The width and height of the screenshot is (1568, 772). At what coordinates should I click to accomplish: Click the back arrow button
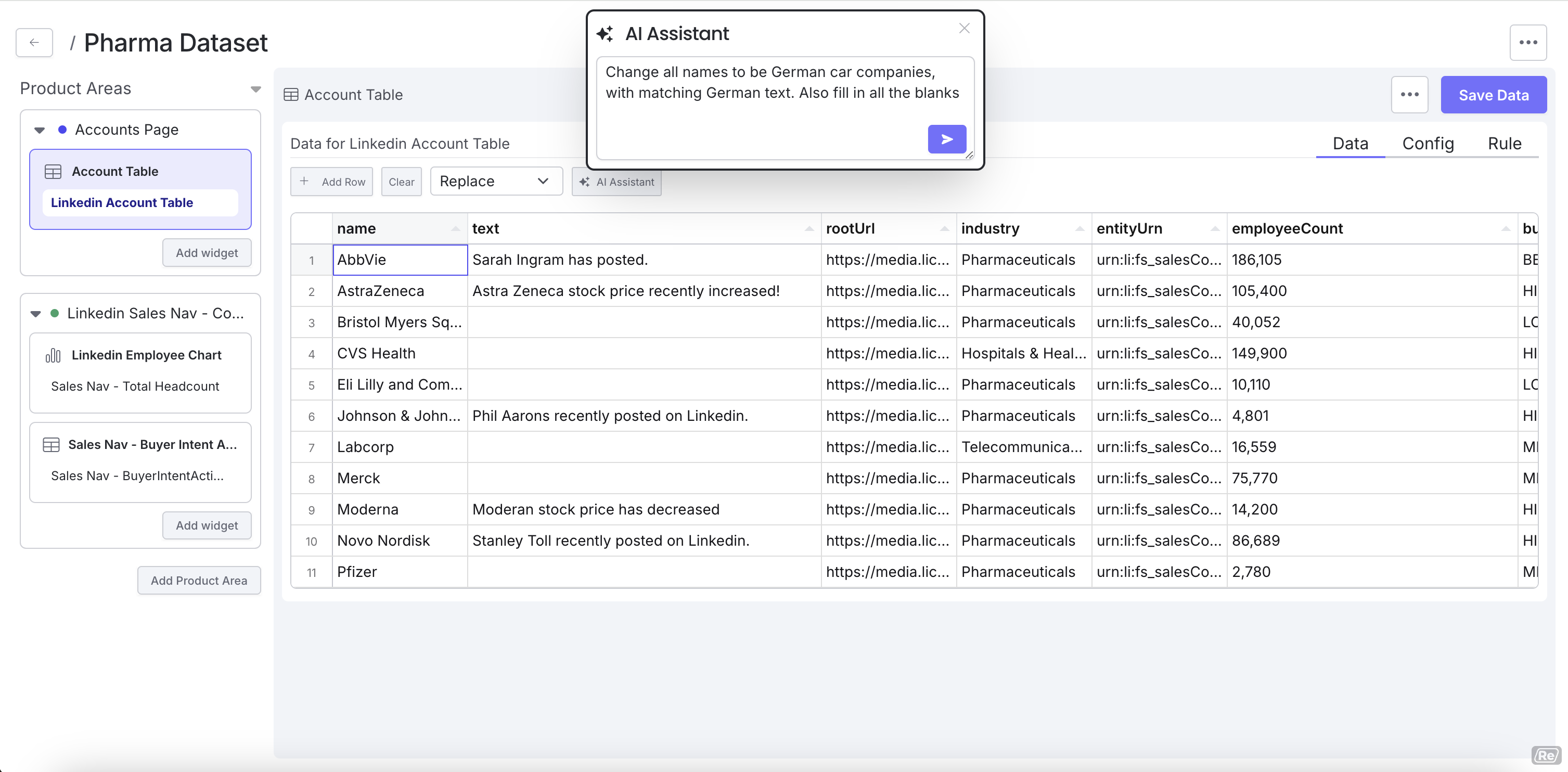35,43
